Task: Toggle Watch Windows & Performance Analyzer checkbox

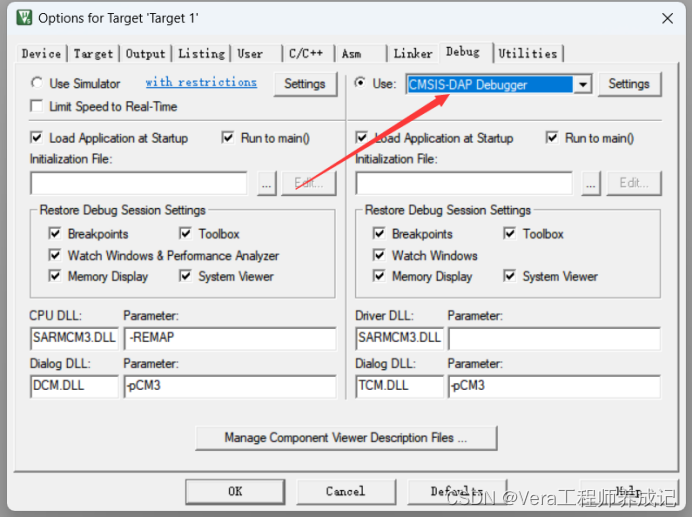Action: (x=55, y=255)
